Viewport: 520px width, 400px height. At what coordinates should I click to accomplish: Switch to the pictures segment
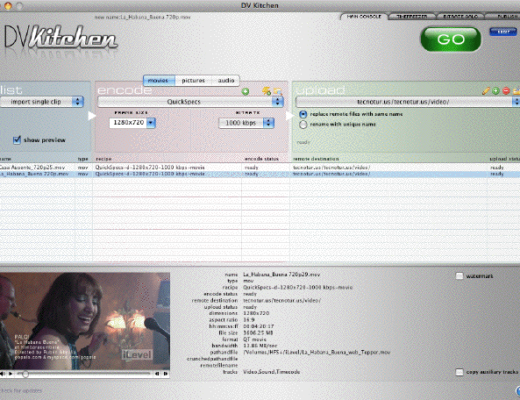tap(193, 81)
